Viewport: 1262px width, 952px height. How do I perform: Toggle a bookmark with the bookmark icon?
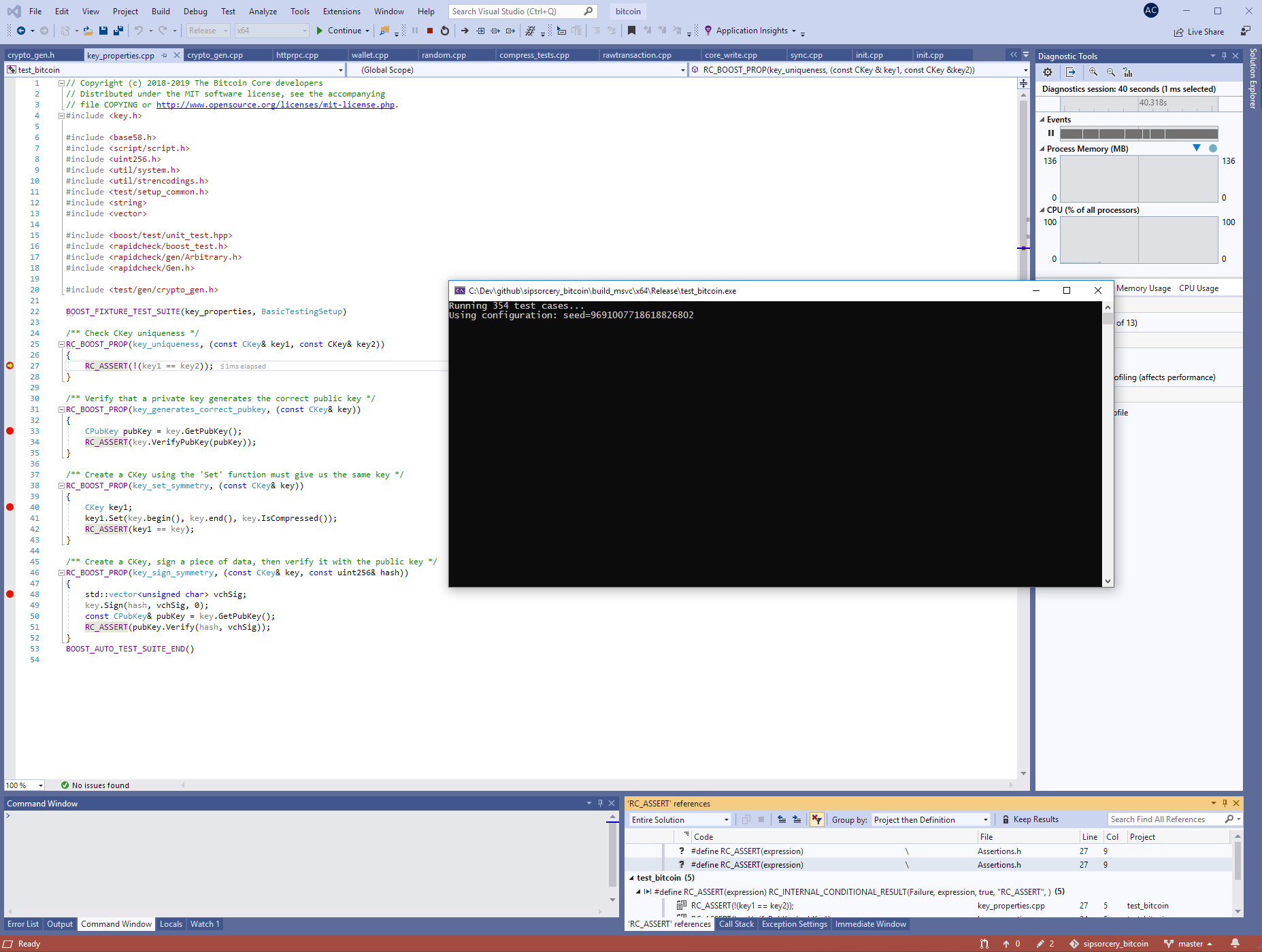pyautogui.click(x=631, y=31)
